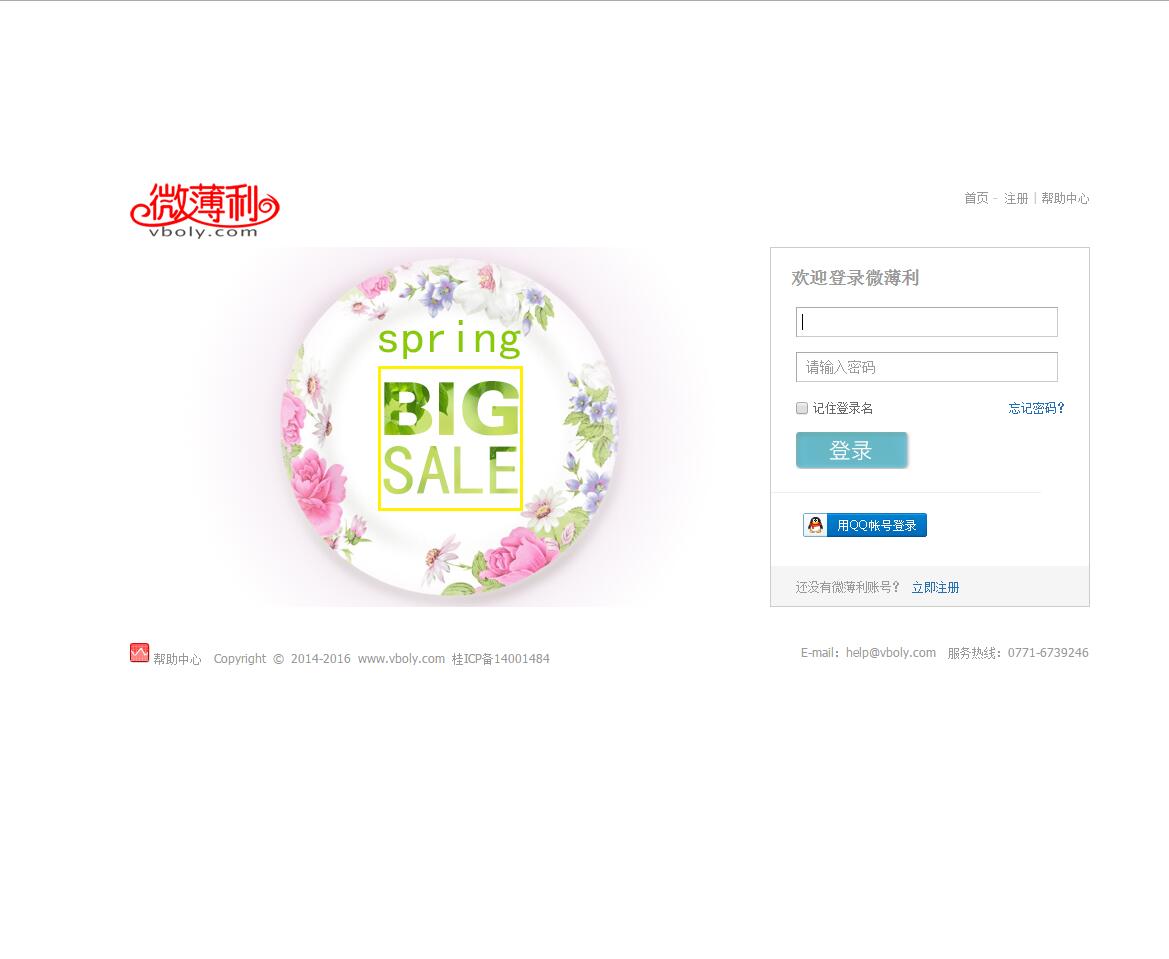1169x959 pixels.
Task: Click the help@vboly.com email address
Action: 891,653
